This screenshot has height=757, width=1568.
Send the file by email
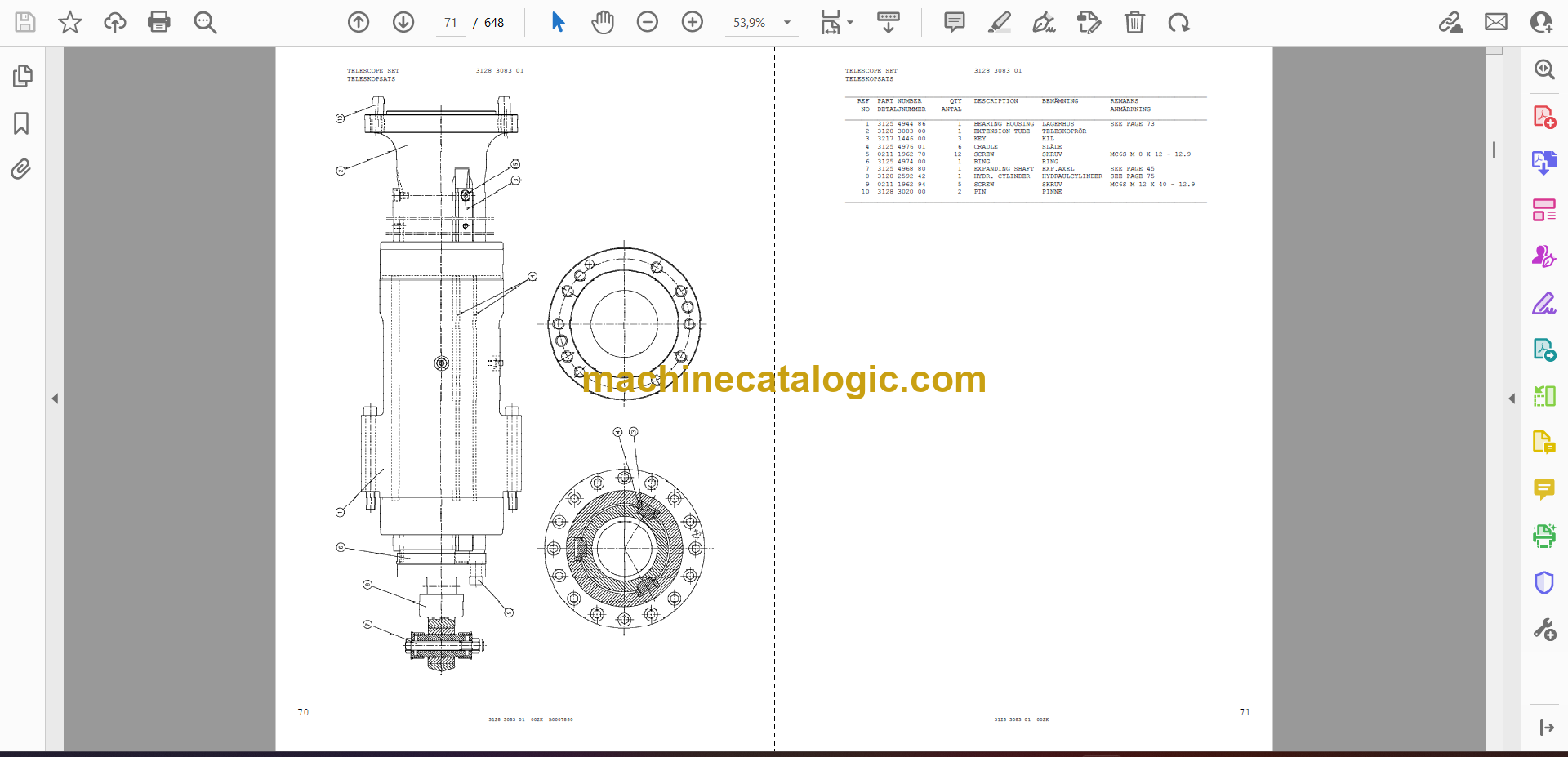(x=1496, y=22)
